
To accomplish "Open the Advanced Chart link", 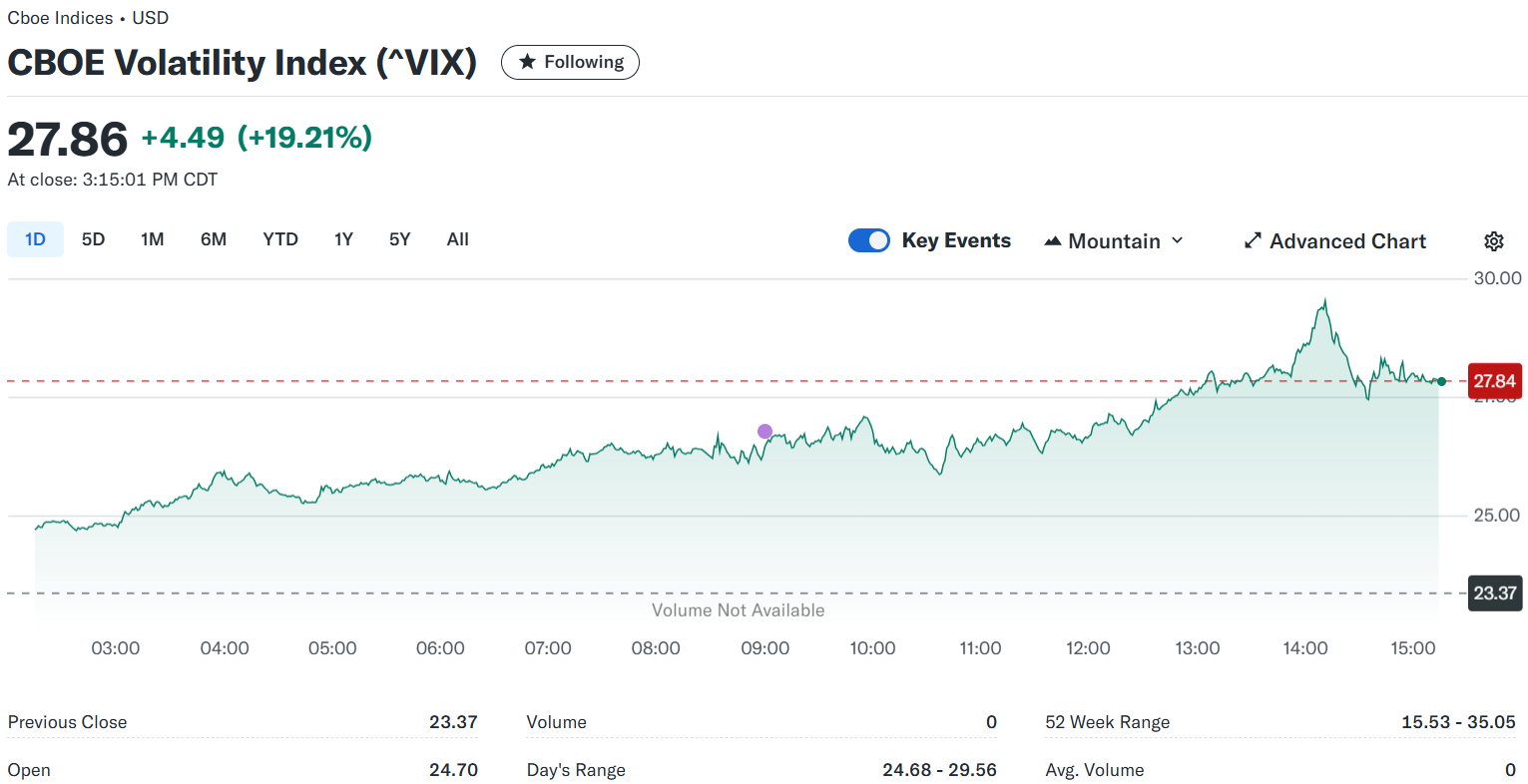I will click(1335, 241).
